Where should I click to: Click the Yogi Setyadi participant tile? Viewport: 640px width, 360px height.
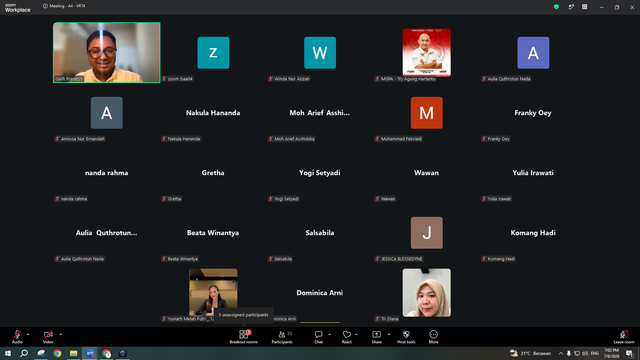point(320,173)
